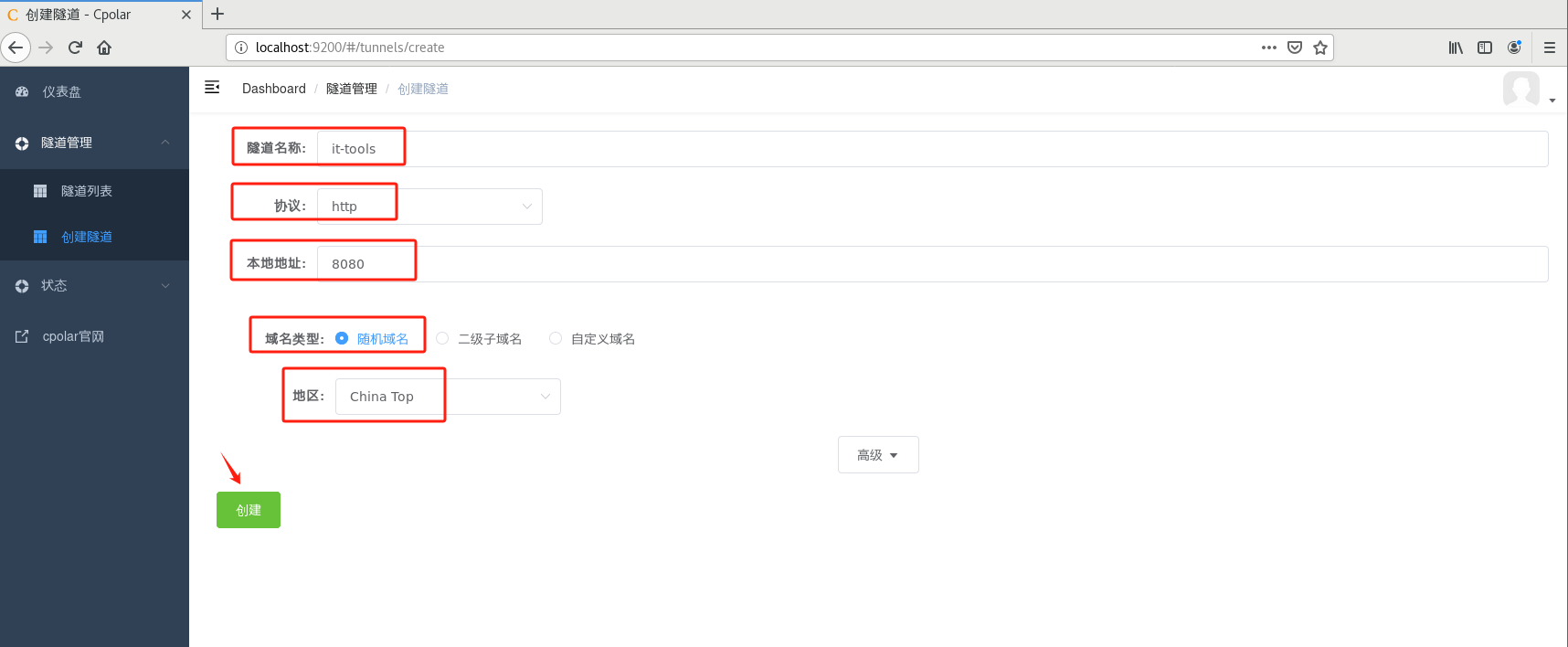Open the 地区 China Top dropdown
The height and width of the screenshot is (647, 1568).
click(x=448, y=397)
